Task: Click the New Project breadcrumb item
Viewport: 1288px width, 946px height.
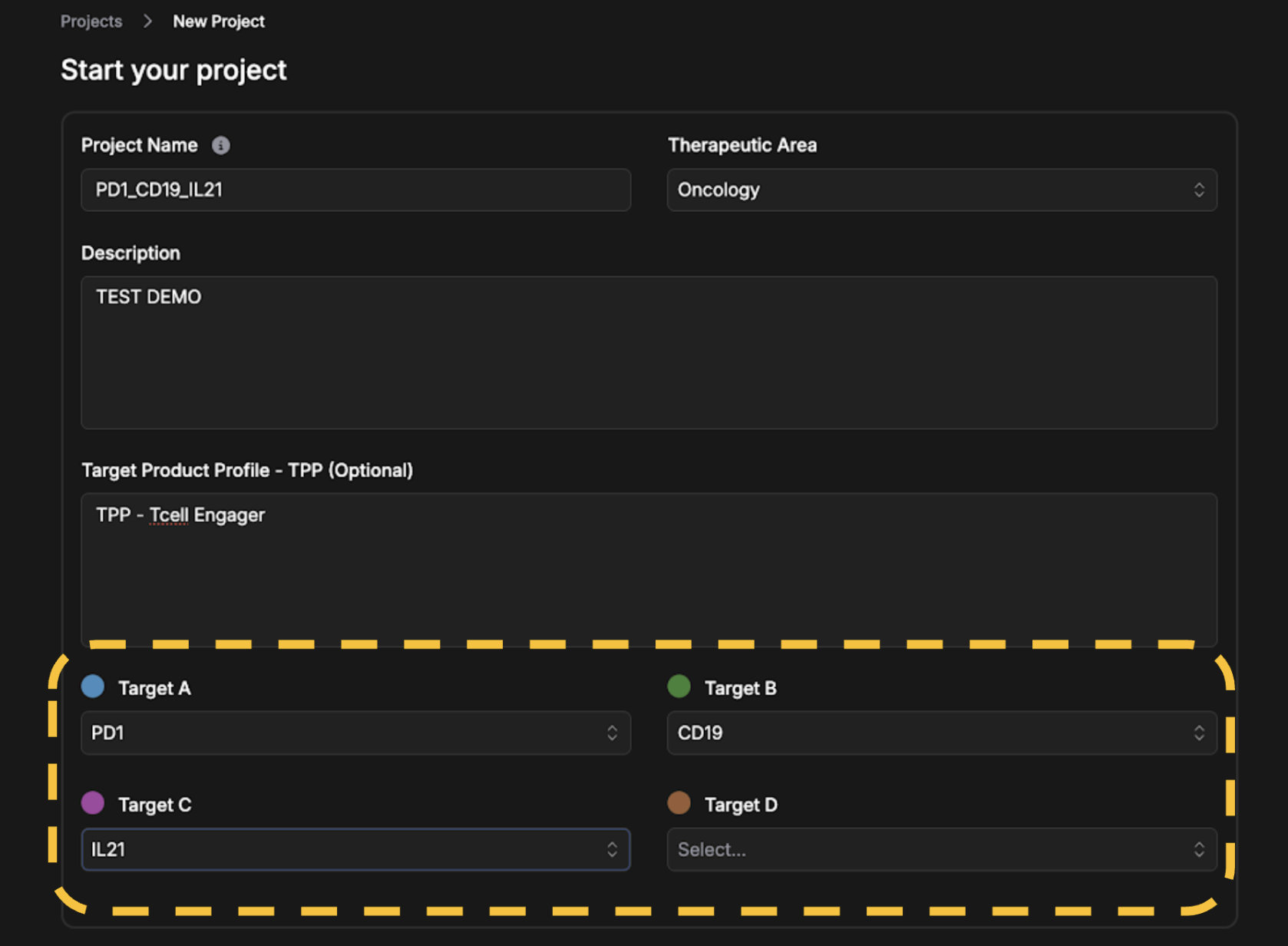Action: pos(219,21)
